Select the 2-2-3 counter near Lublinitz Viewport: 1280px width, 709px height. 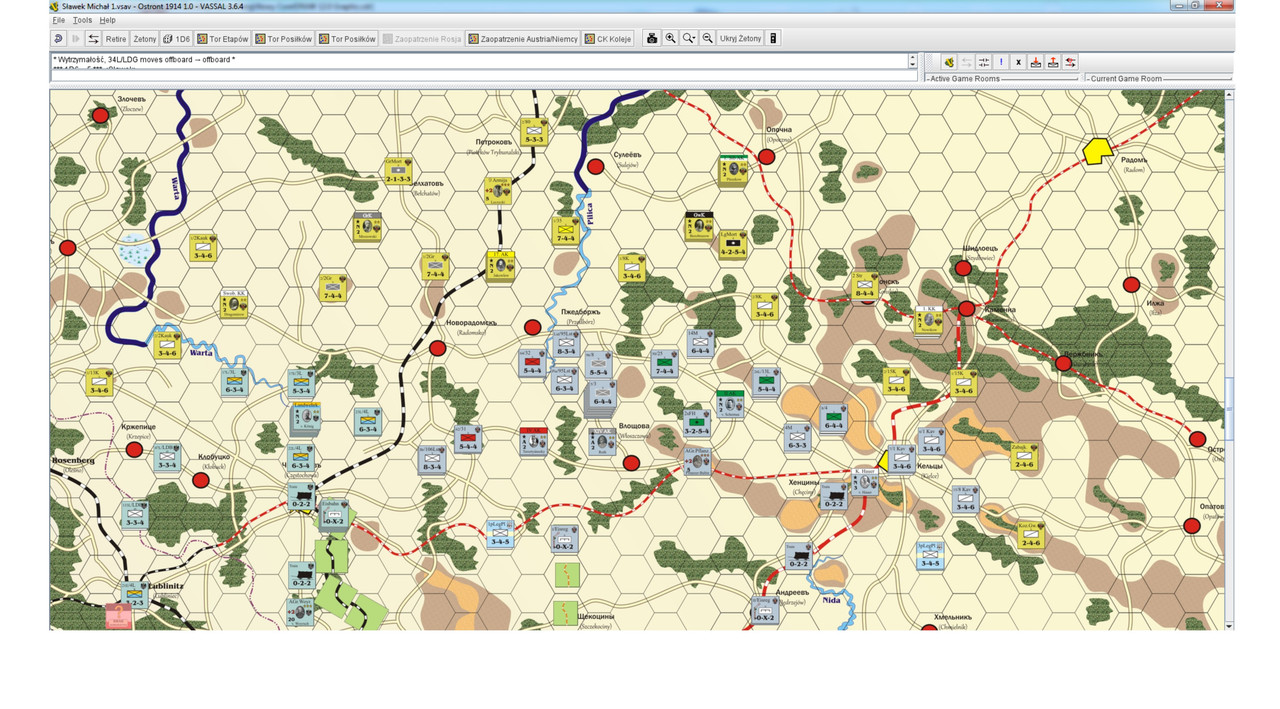click(134, 595)
